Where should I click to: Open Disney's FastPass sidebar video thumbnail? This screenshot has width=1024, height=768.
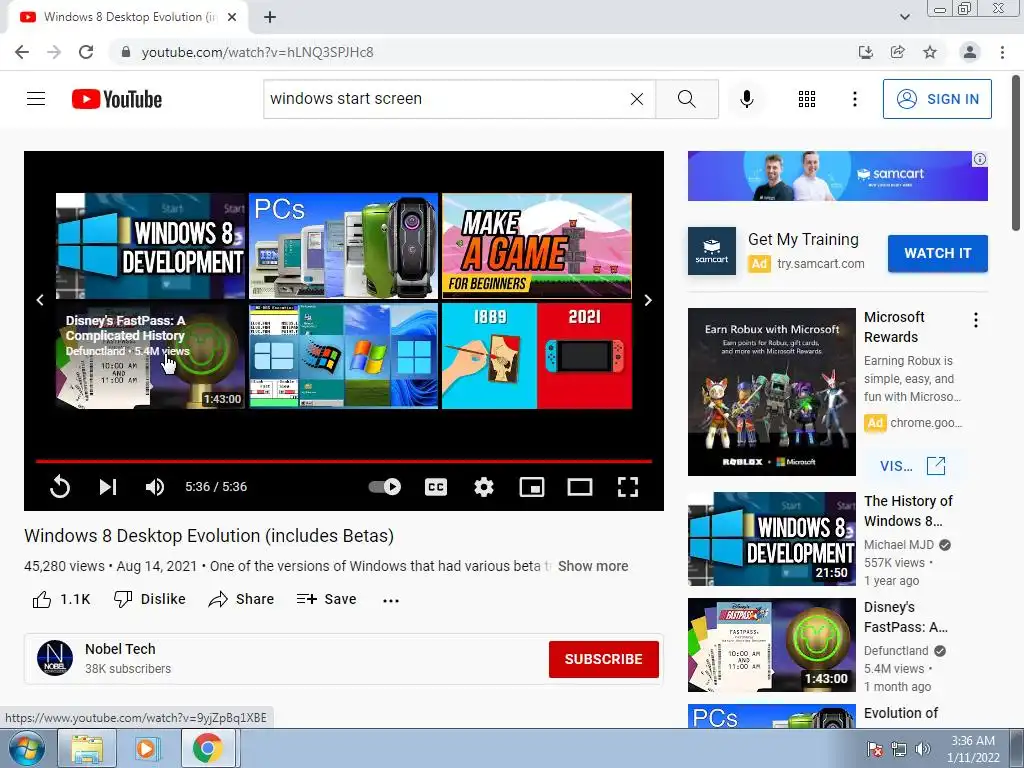coord(771,645)
